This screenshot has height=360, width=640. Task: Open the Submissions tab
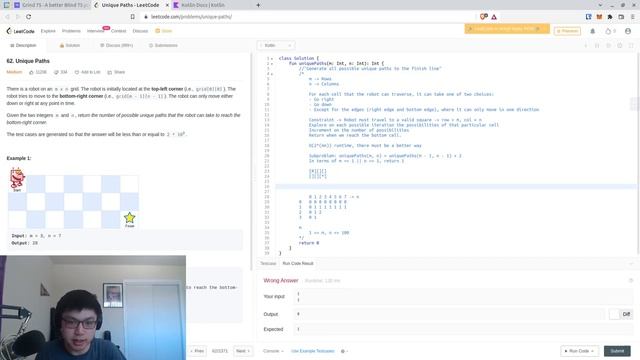pos(163,45)
